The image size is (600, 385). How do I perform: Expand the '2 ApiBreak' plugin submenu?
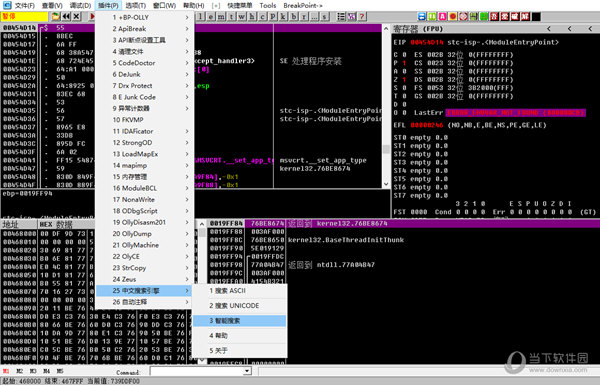point(144,29)
